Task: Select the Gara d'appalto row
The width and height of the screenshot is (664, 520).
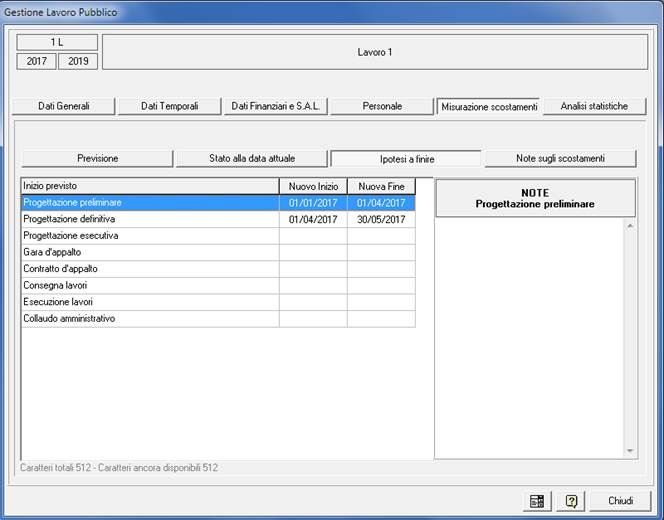Action: point(150,253)
